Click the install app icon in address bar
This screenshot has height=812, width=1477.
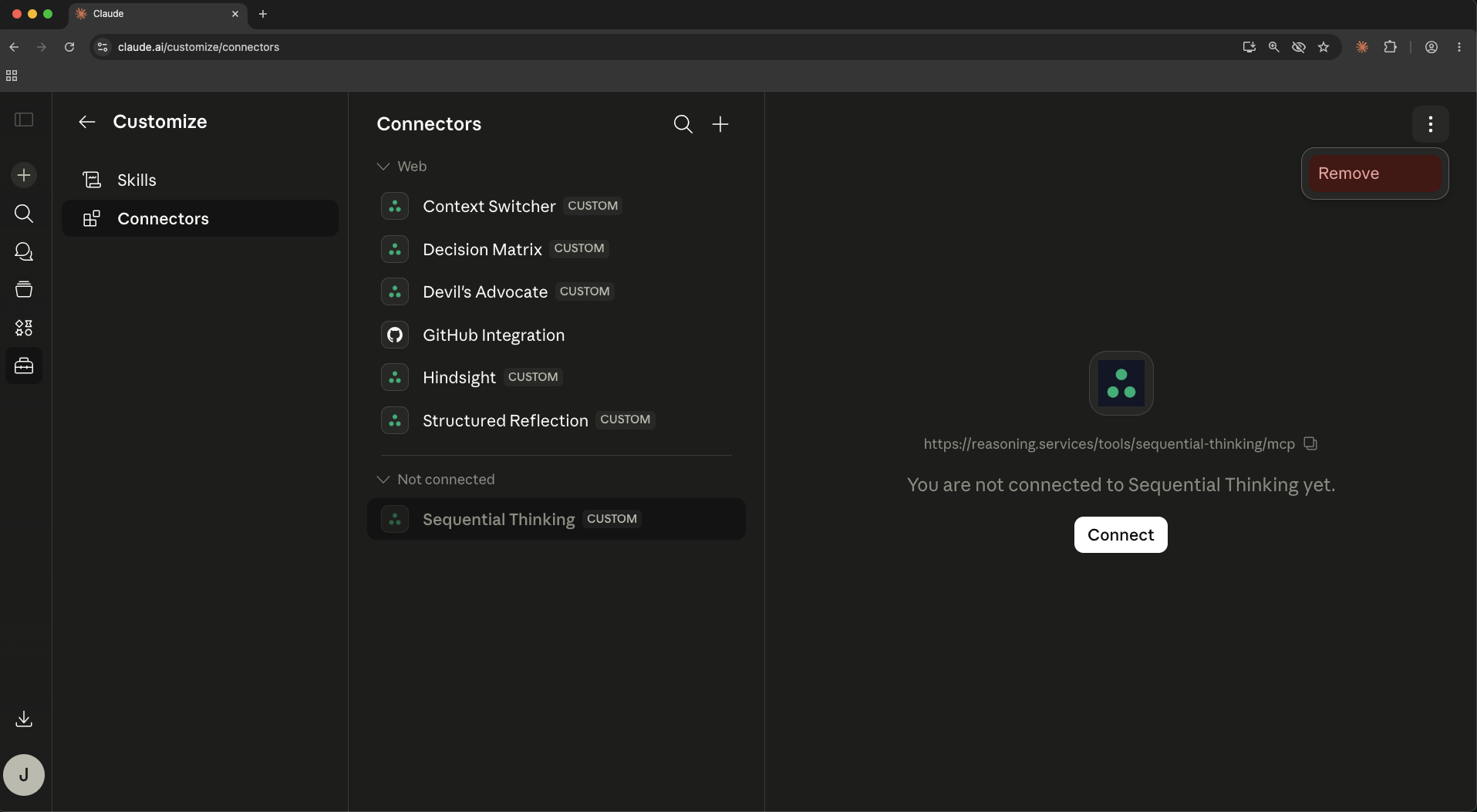click(1249, 47)
